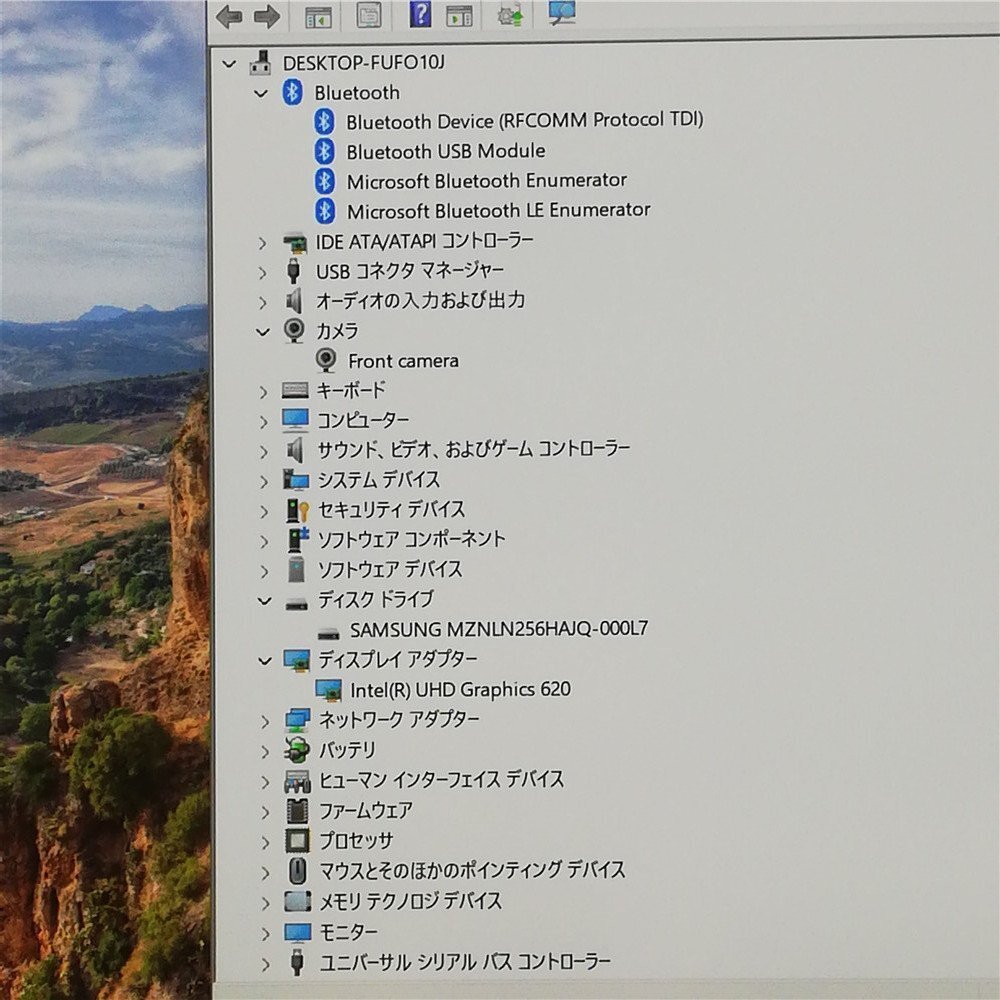
Task: Click the プロセッサ chip icon
Action: [297, 841]
